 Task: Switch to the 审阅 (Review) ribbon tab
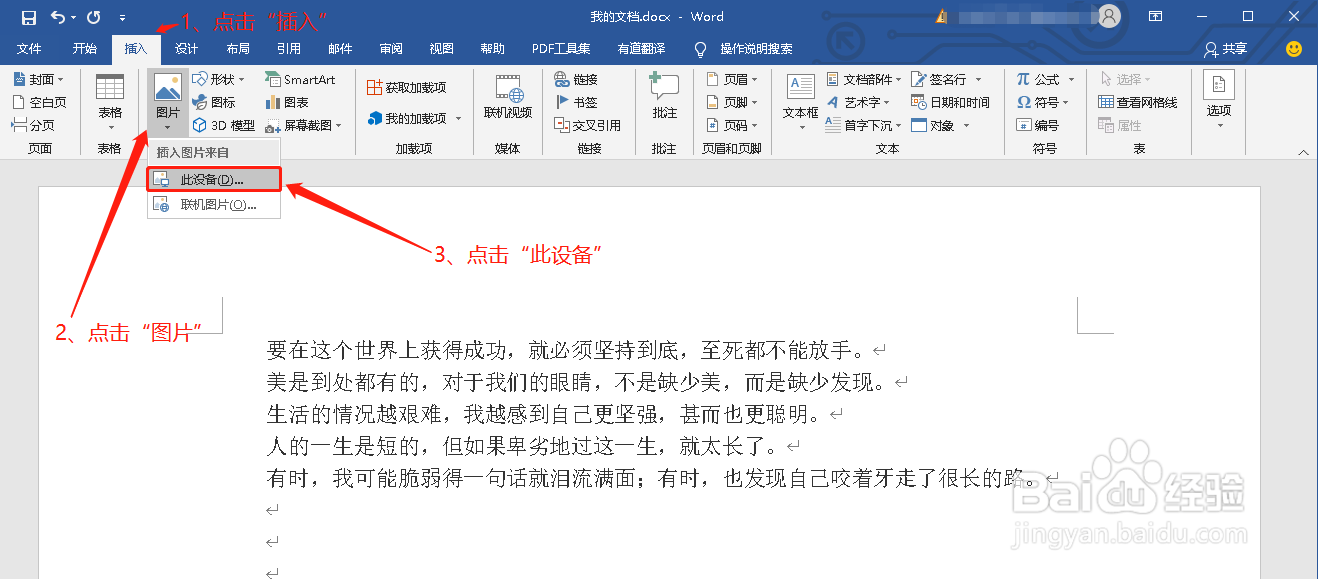click(x=390, y=47)
